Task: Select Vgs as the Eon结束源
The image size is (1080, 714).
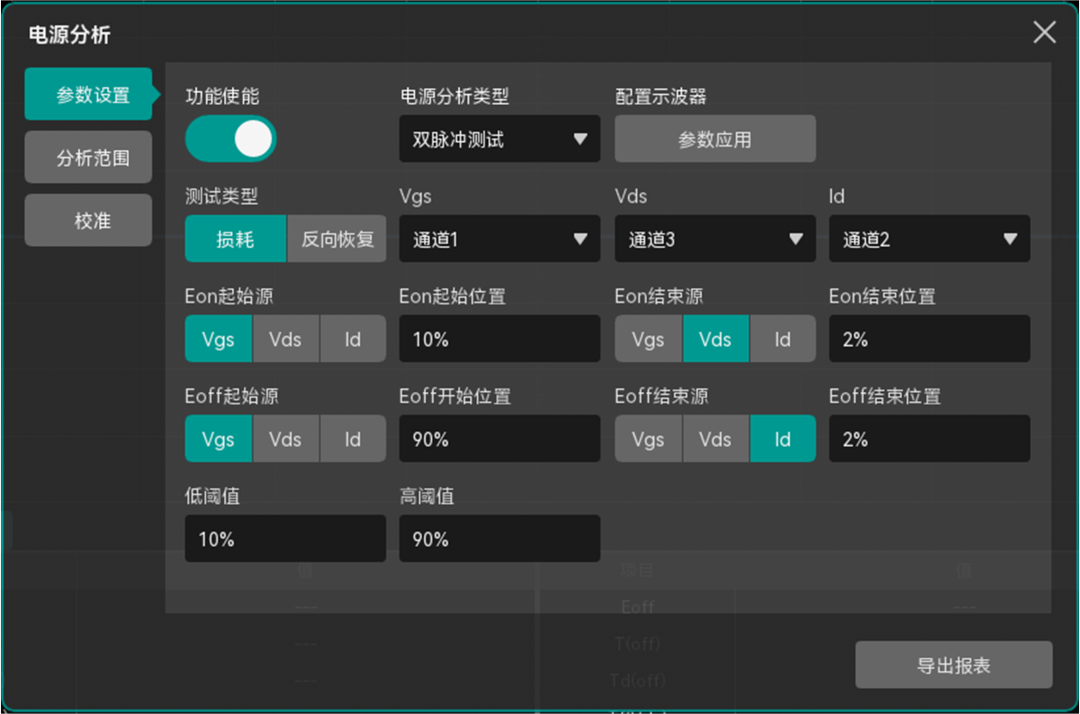Action: click(648, 338)
